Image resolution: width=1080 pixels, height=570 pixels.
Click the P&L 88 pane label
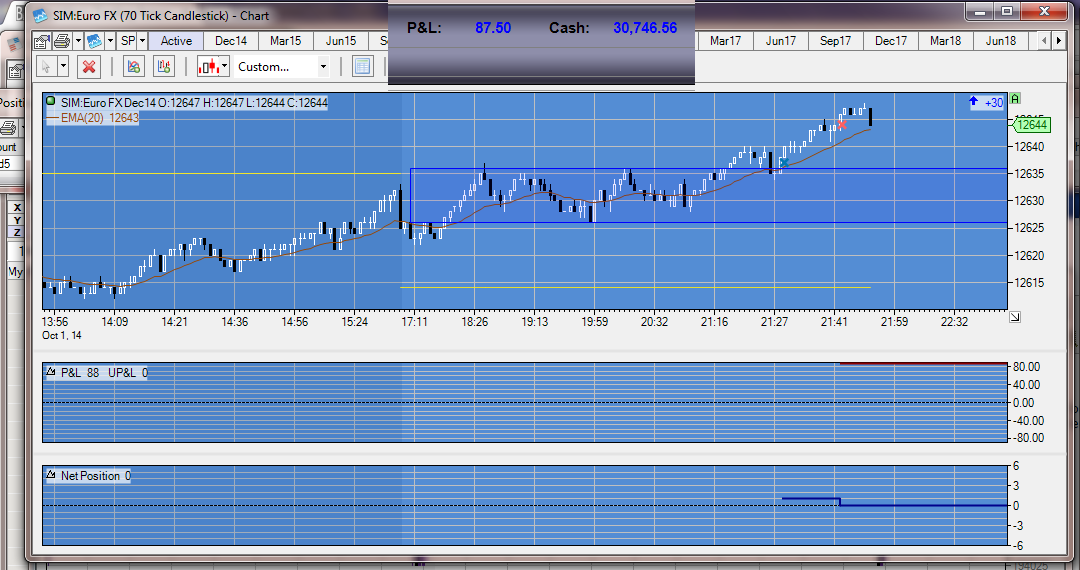(x=80, y=372)
